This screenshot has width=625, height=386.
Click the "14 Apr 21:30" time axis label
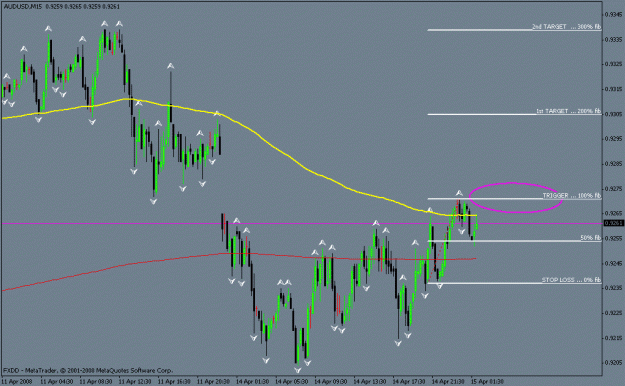pyautogui.click(x=448, y=382)
